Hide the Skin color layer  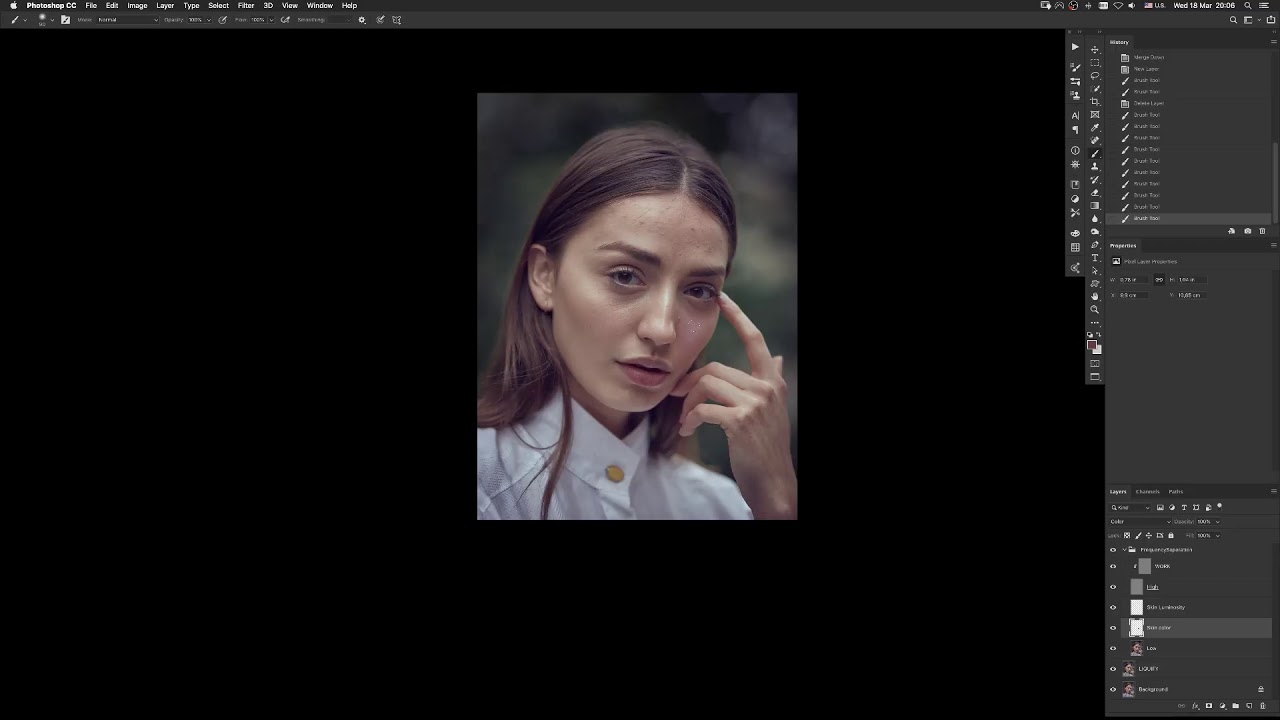coord(1113,628)
